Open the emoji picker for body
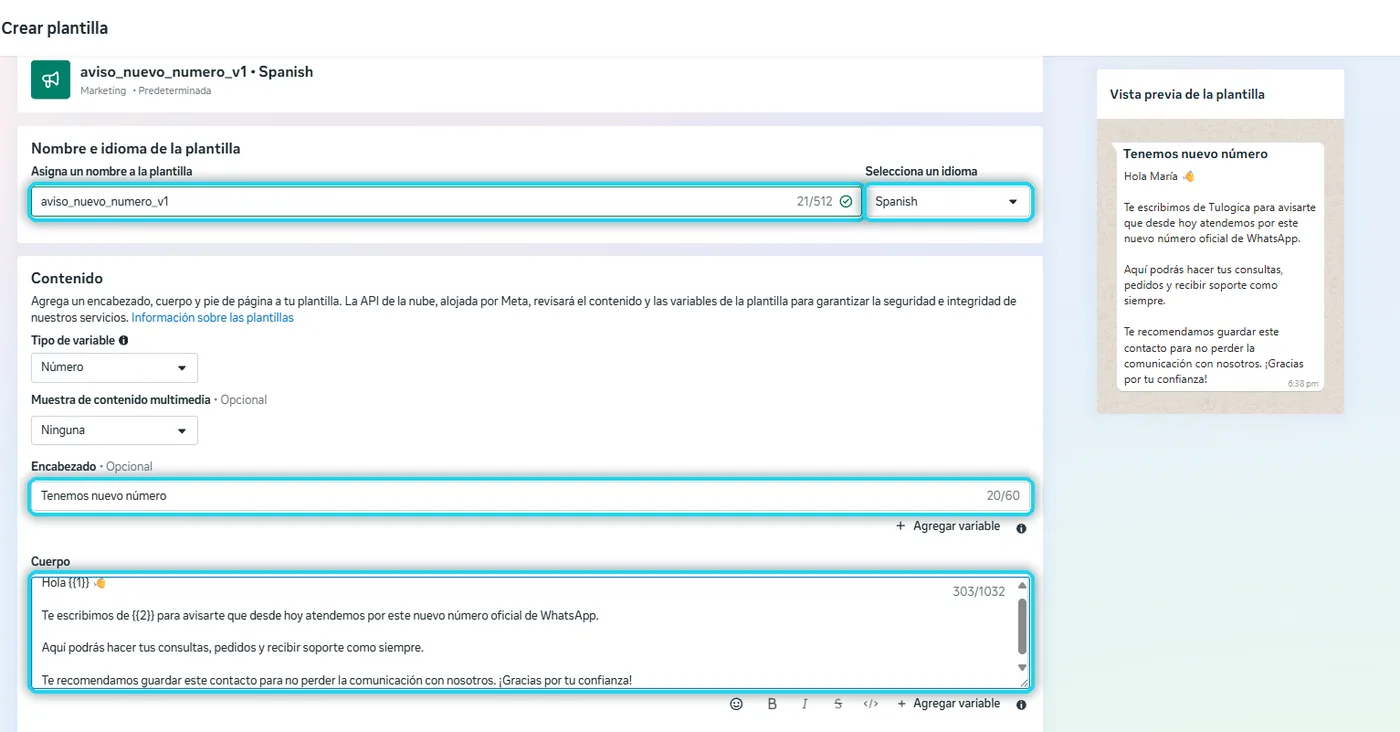1400x732 pixels. pos(737,704)
